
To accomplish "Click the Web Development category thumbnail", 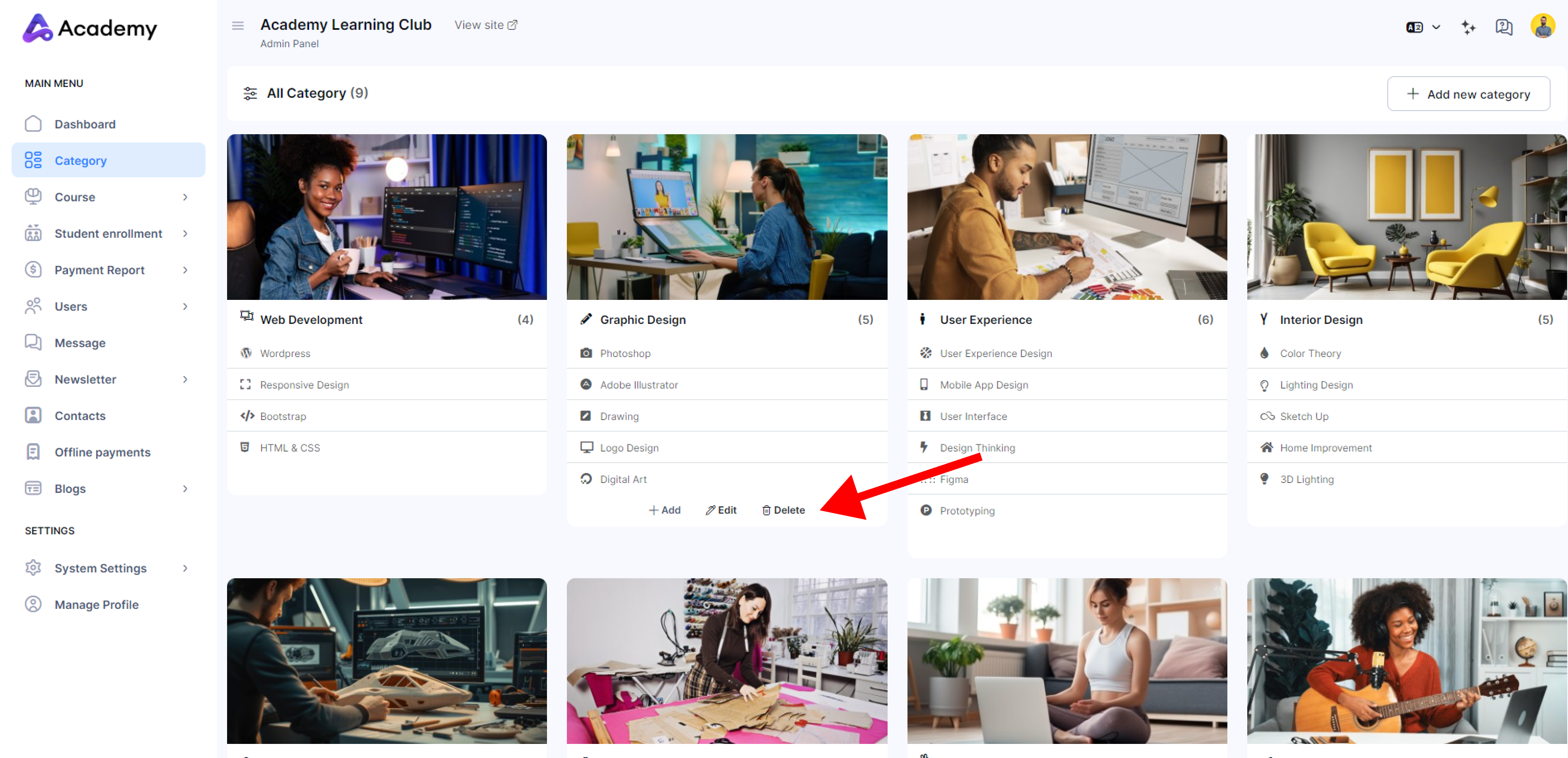I will 387,217.
